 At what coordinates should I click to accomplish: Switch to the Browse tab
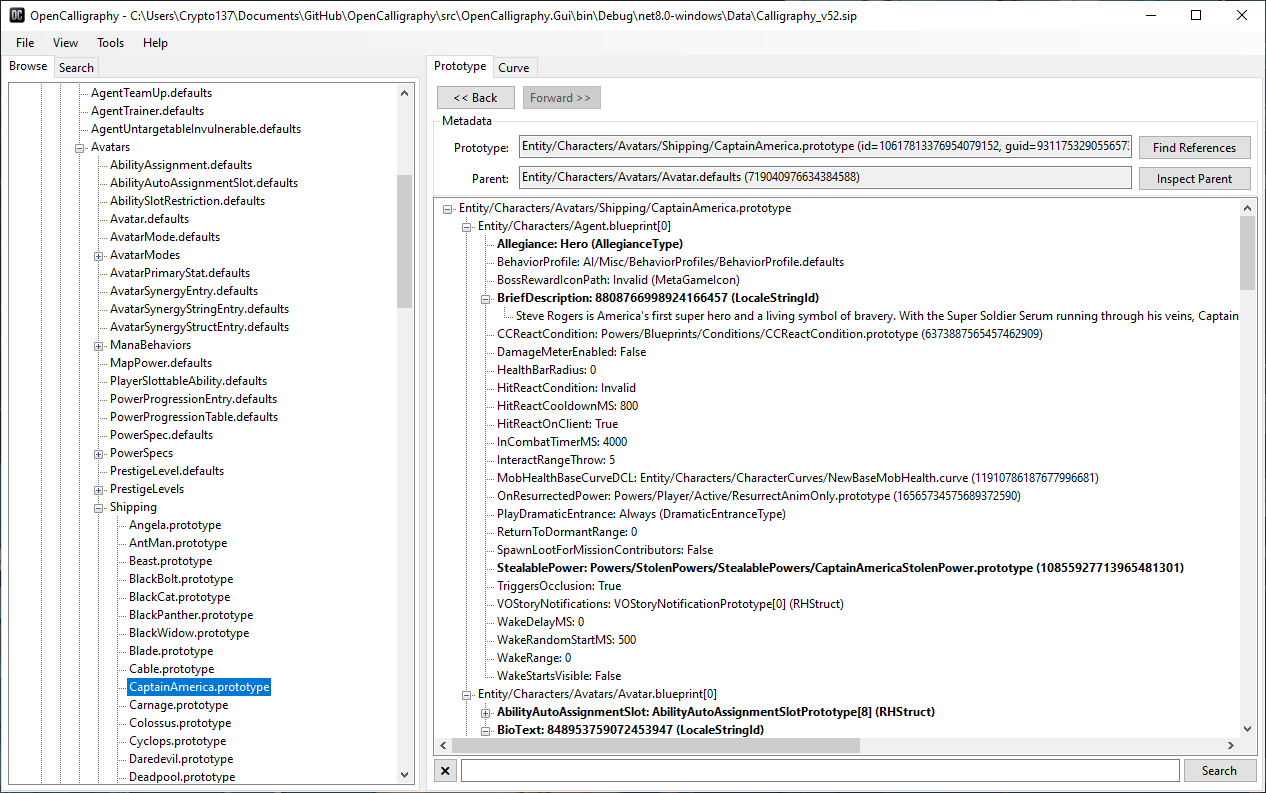[x=28, y=66]
